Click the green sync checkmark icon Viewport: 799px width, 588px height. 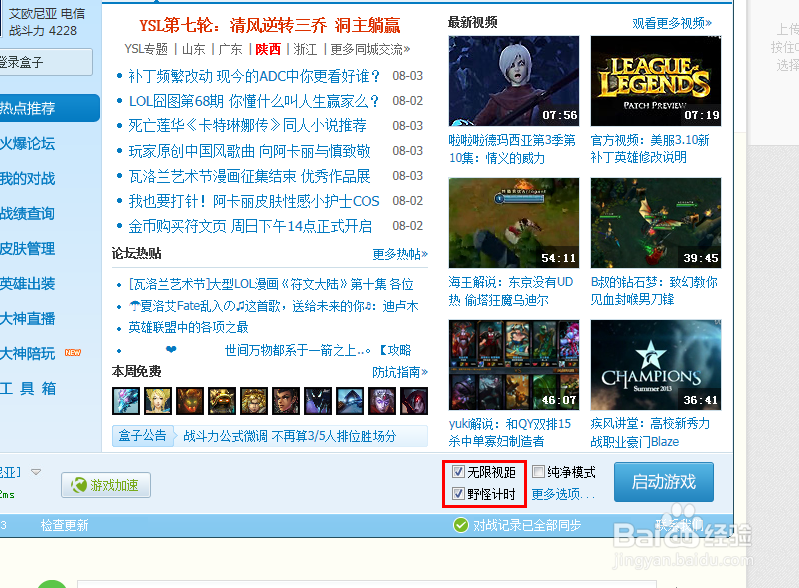[461, 525]
